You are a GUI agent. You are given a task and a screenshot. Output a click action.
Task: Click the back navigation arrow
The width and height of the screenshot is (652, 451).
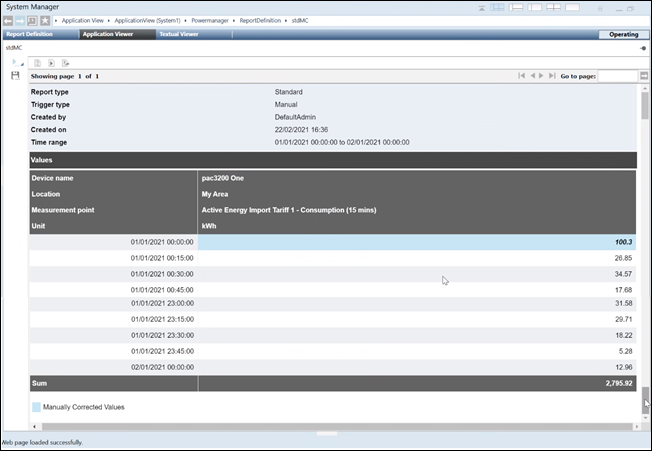pos(8,20)
